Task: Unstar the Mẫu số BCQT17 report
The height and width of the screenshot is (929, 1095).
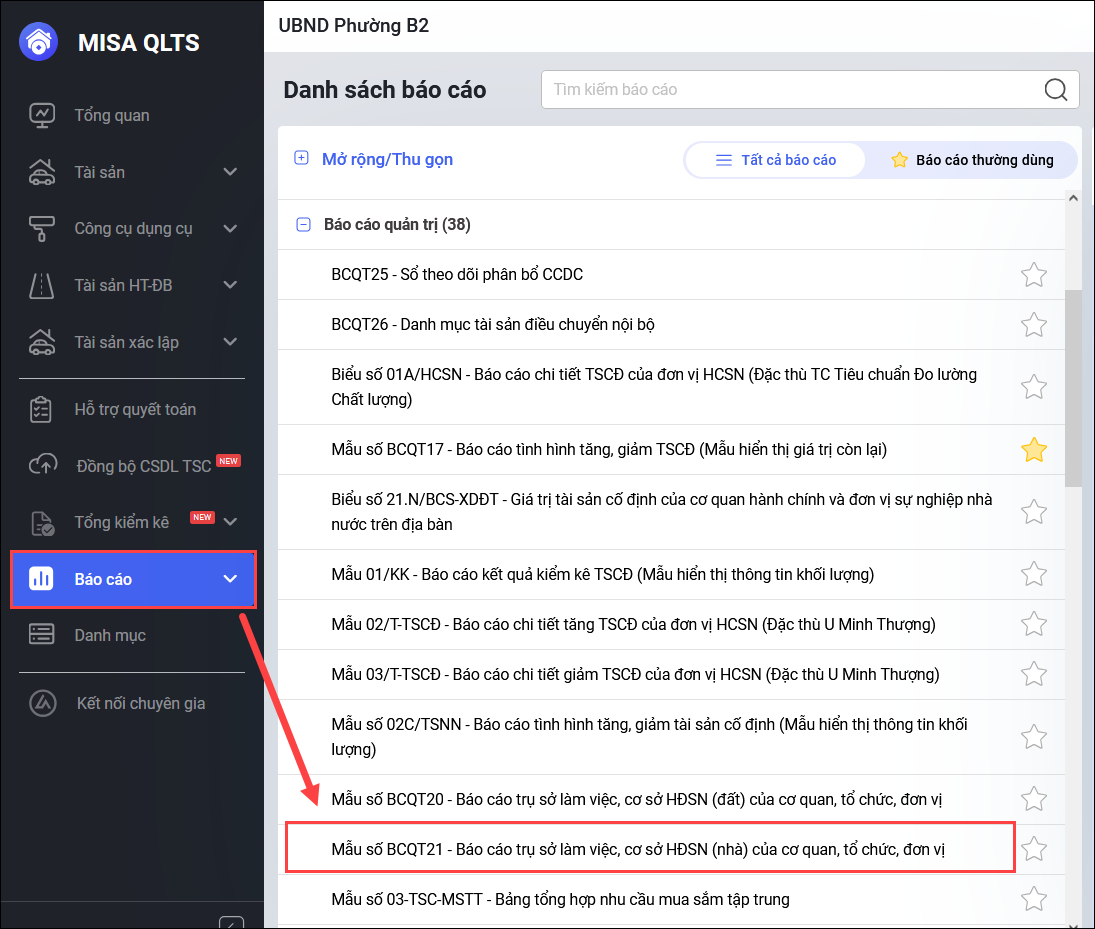Action: point(1034,450)
